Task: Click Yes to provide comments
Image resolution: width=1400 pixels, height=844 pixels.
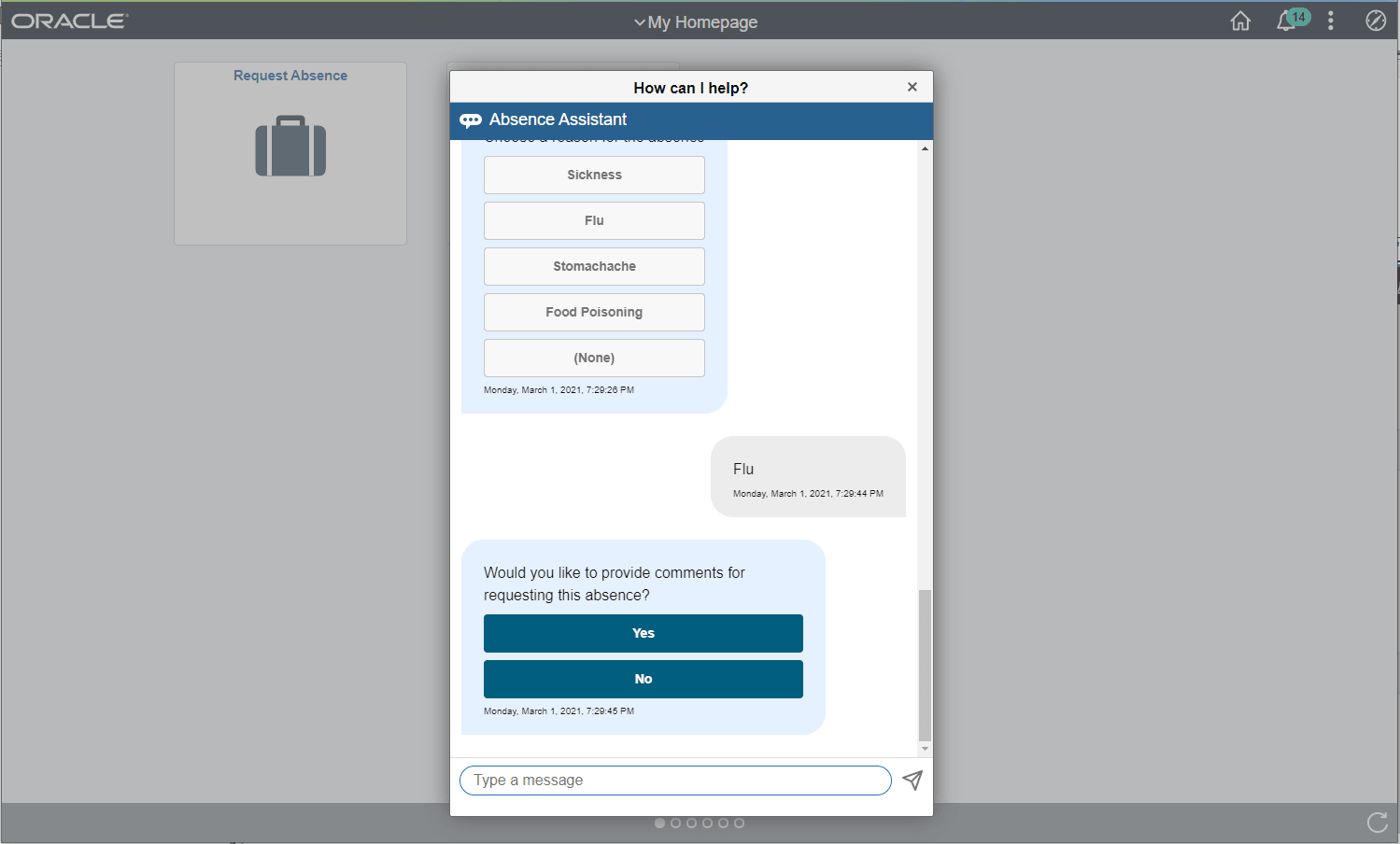Action: [x=643, y=633]
